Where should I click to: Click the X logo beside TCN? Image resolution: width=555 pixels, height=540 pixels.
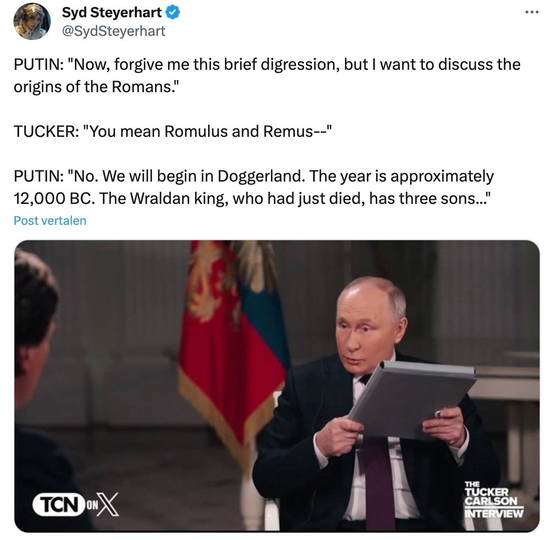pyautogui.click(x=109, y=504)
